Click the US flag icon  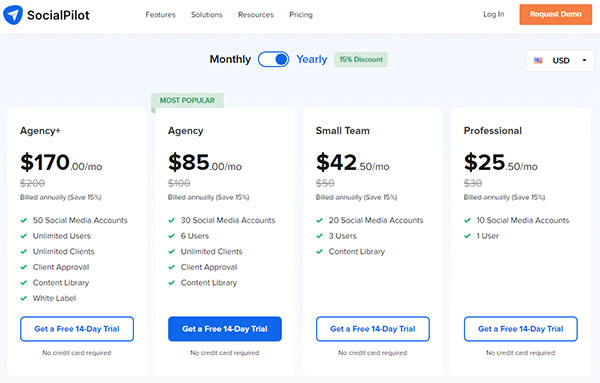538,60
